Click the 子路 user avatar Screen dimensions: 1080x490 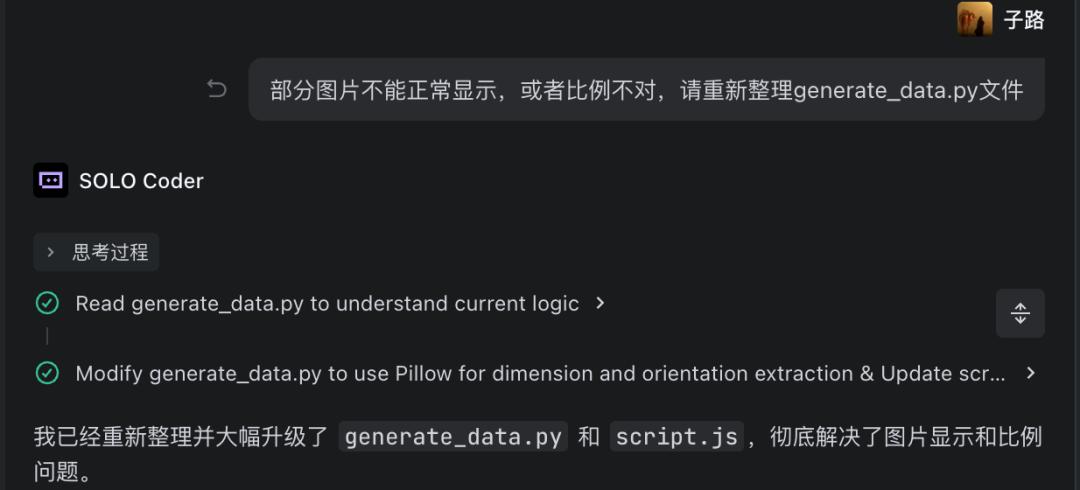974,19
